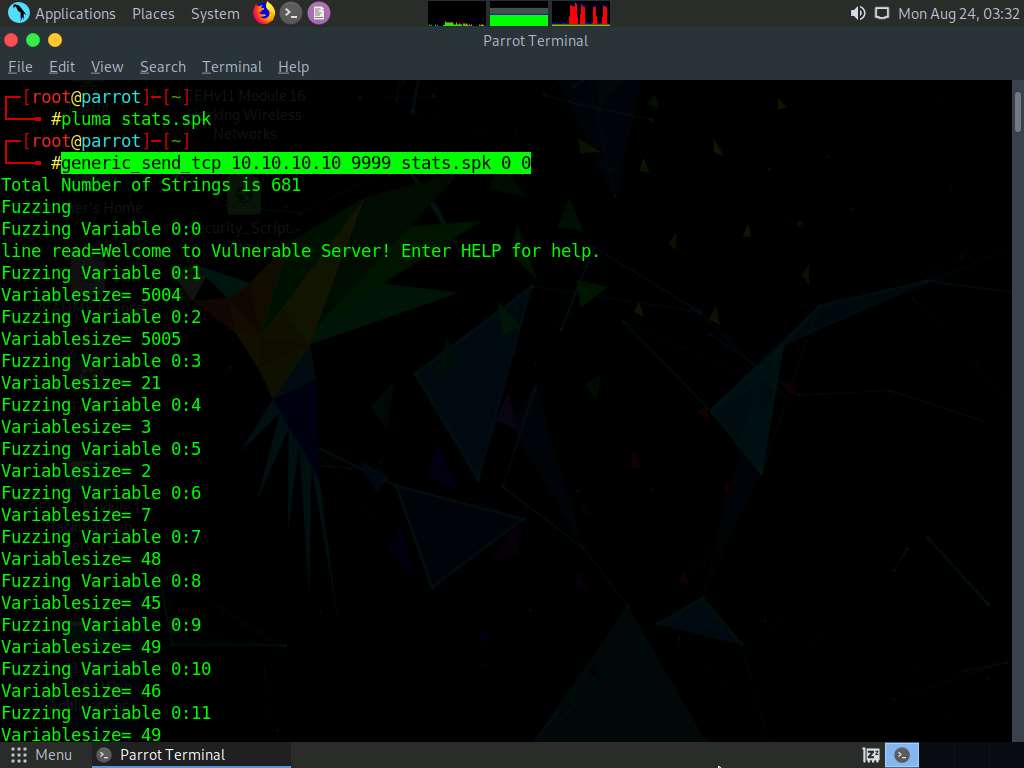The width and height of the screenshot is (1024, 768).
Task: Click 'Variablesize= 48' line
Action: click(x=81, y=558)
